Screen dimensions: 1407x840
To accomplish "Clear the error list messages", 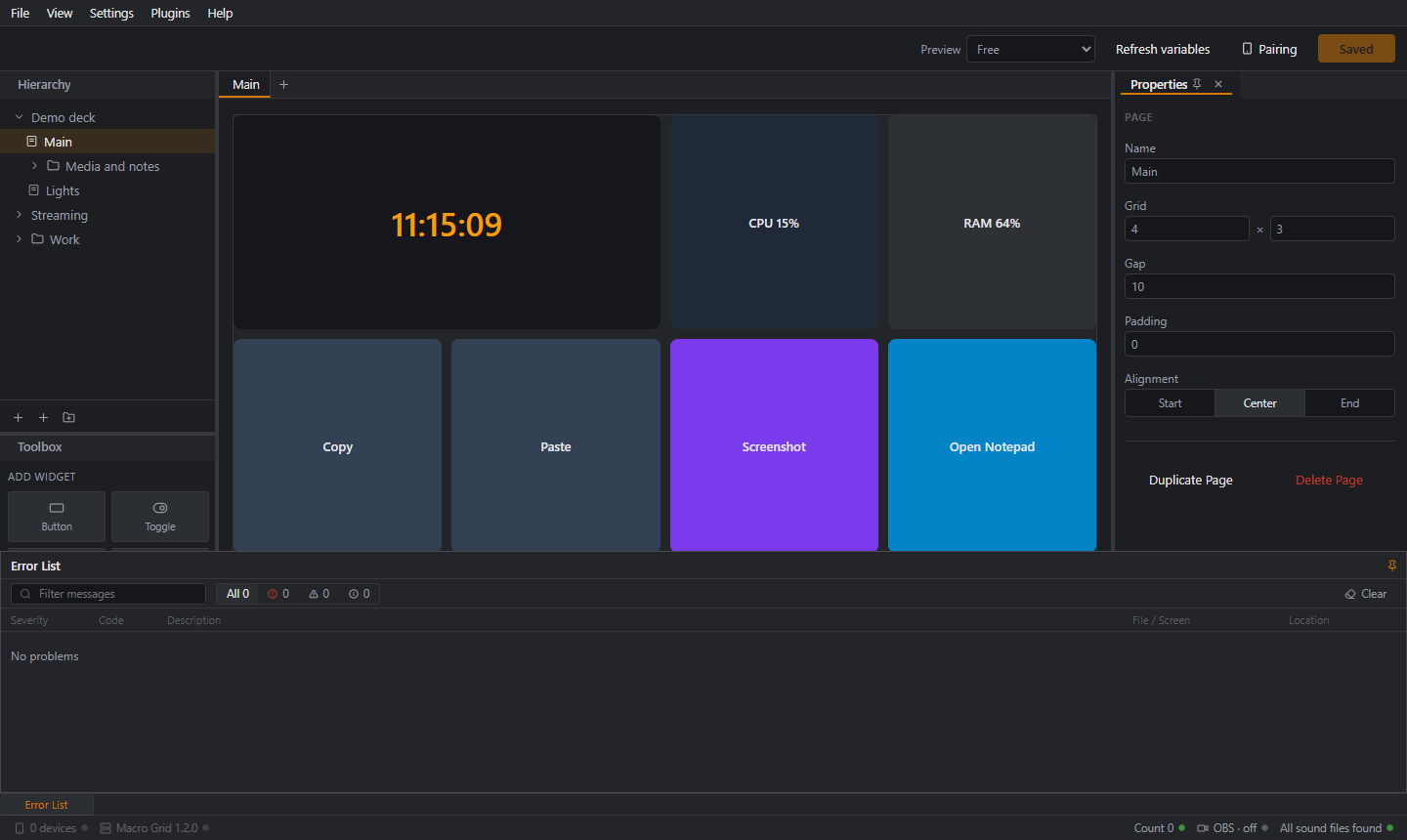I will pyautogui.click(x=1366, y=594).
